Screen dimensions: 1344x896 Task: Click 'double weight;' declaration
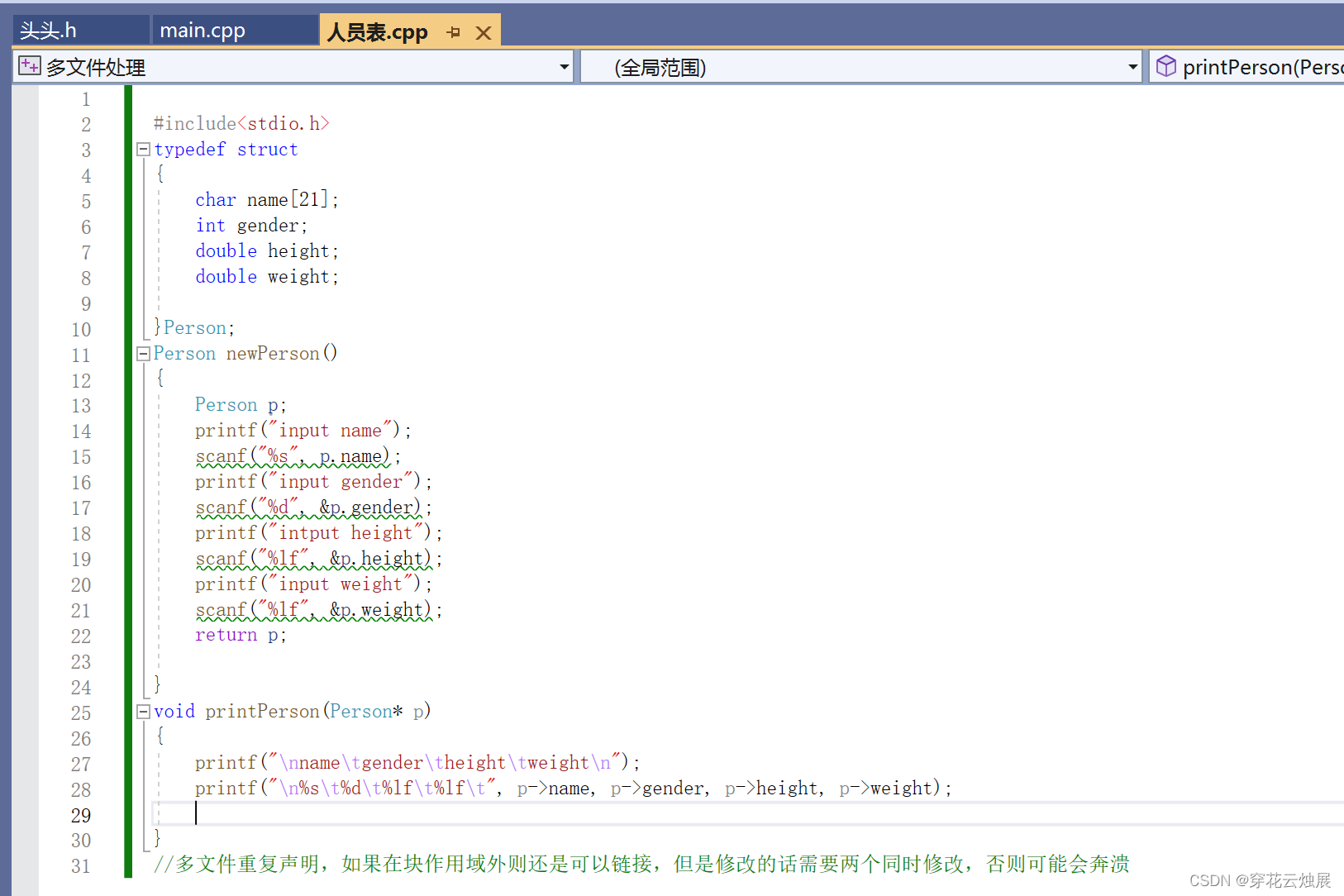coord(267,277)
